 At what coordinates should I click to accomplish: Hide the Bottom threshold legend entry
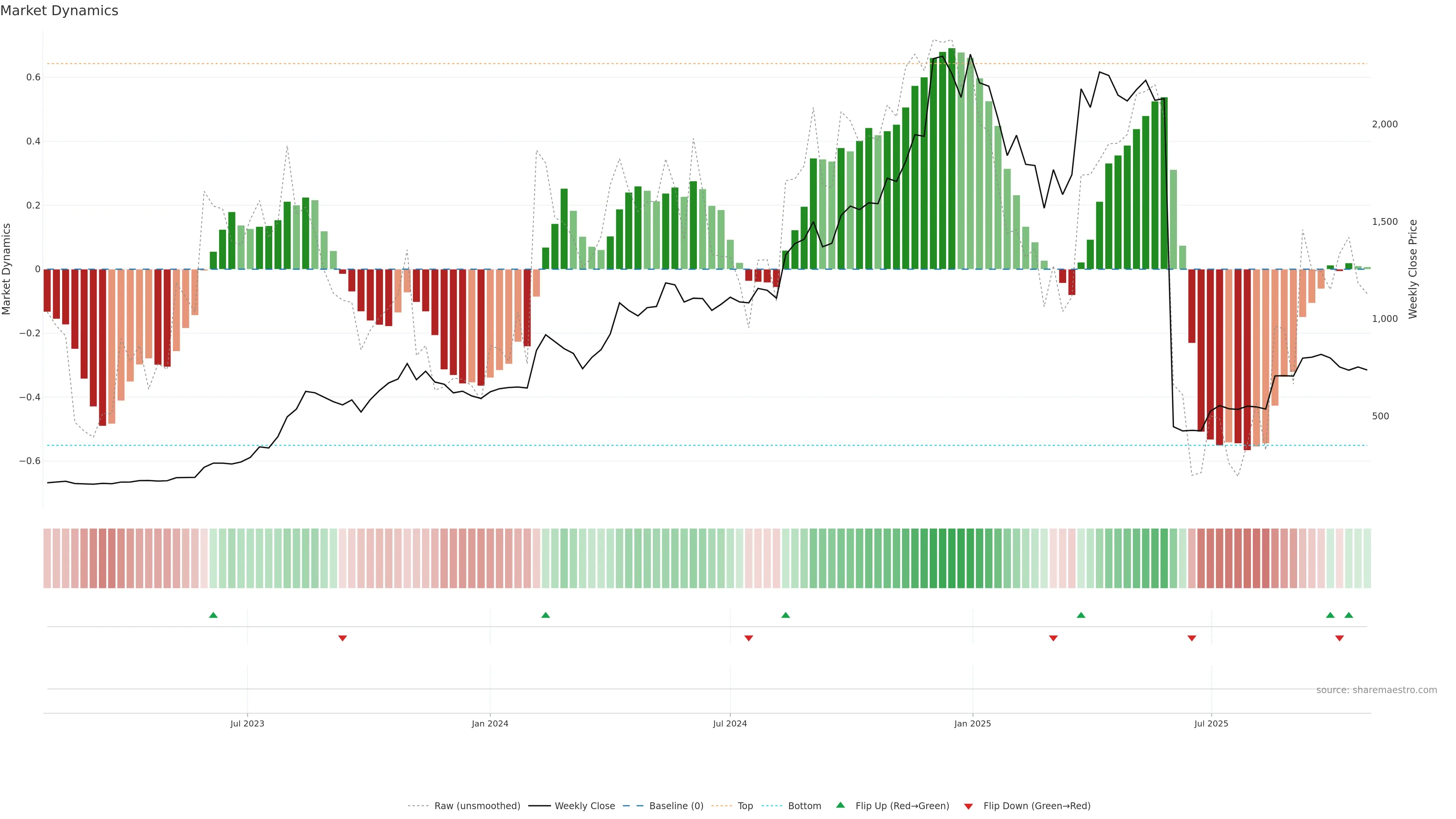coord(804,805)
